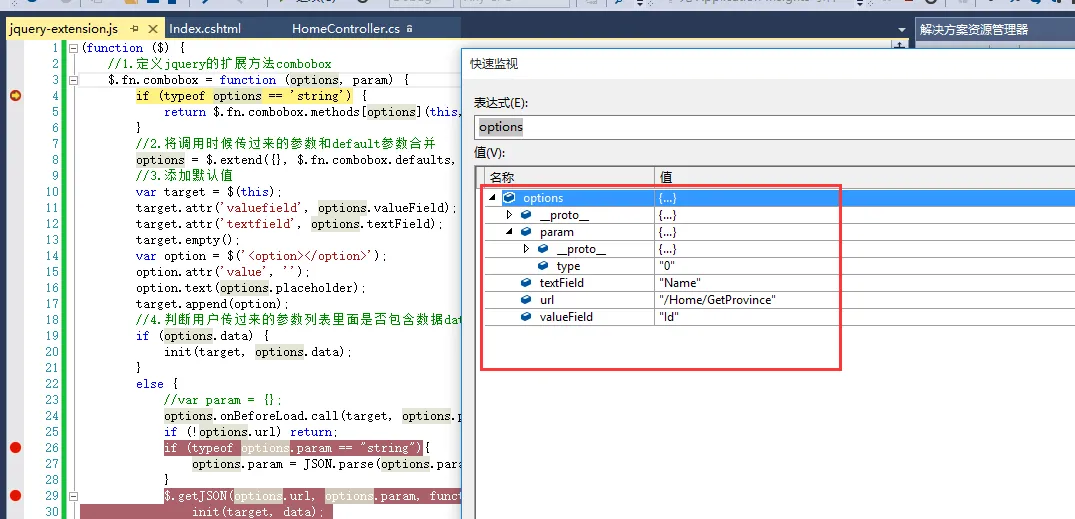Expand the __proto__ node under param
The height and width of the screenshot is (519, 1075).
(526, 249)
